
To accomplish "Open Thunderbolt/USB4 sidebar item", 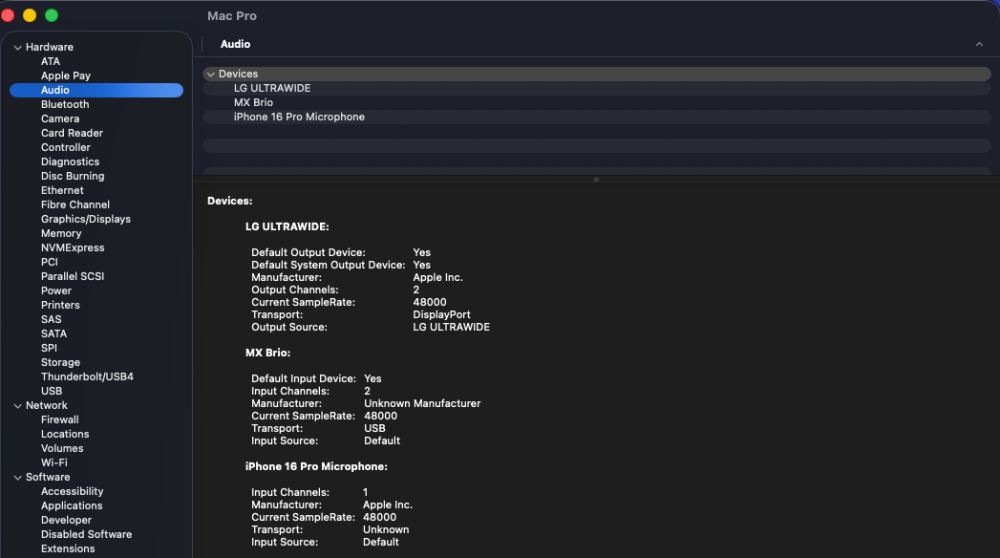I will click(87, 376).
